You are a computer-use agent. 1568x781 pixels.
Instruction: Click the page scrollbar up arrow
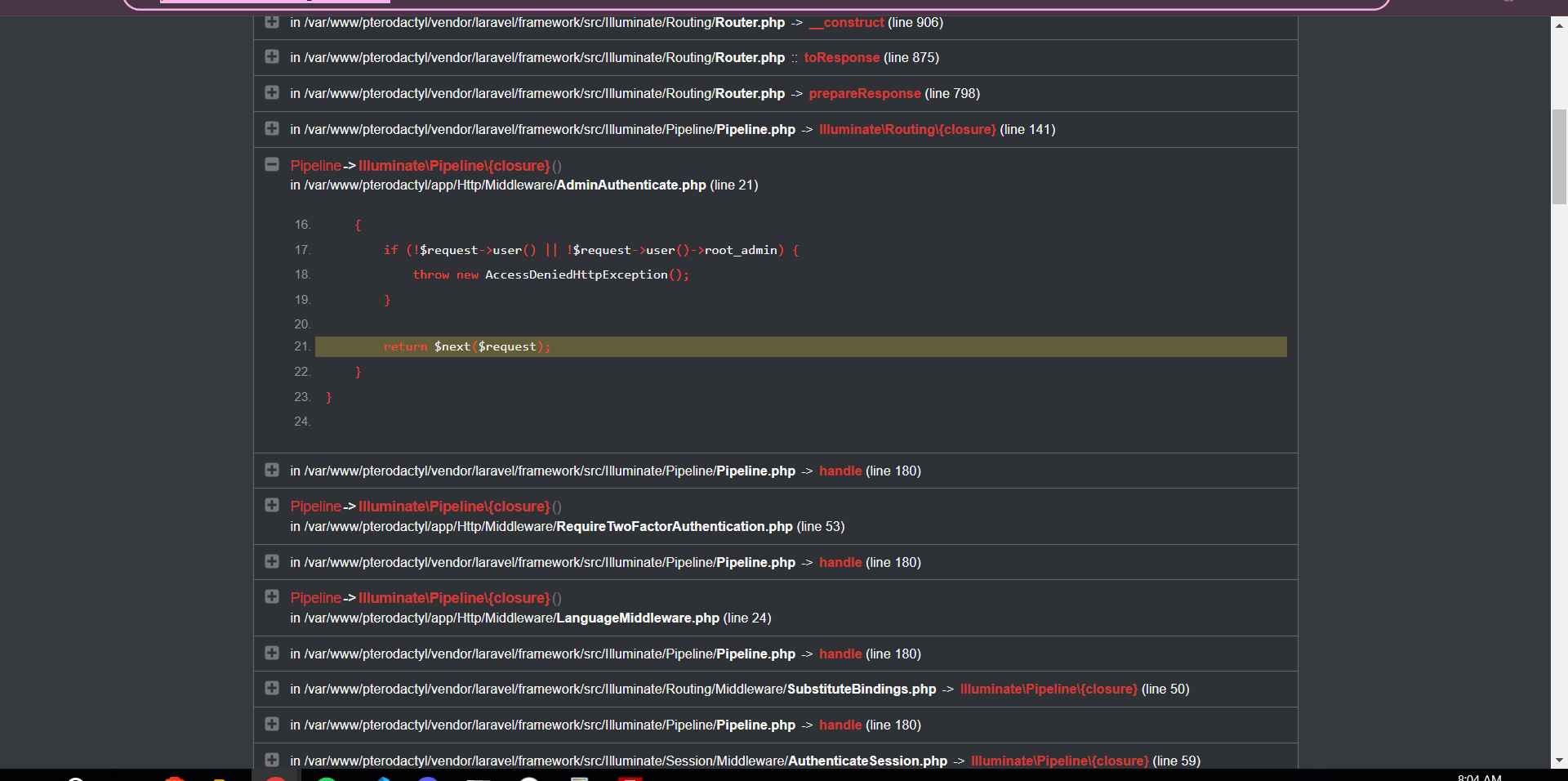(1559, 25)
